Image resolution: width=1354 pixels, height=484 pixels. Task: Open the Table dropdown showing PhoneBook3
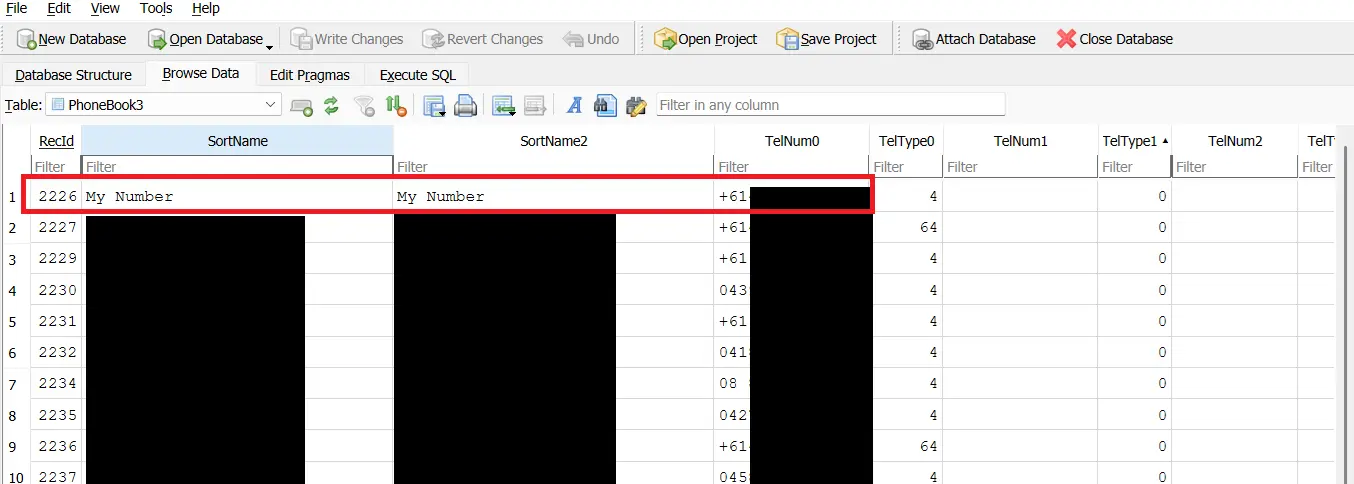pos(165,104)
